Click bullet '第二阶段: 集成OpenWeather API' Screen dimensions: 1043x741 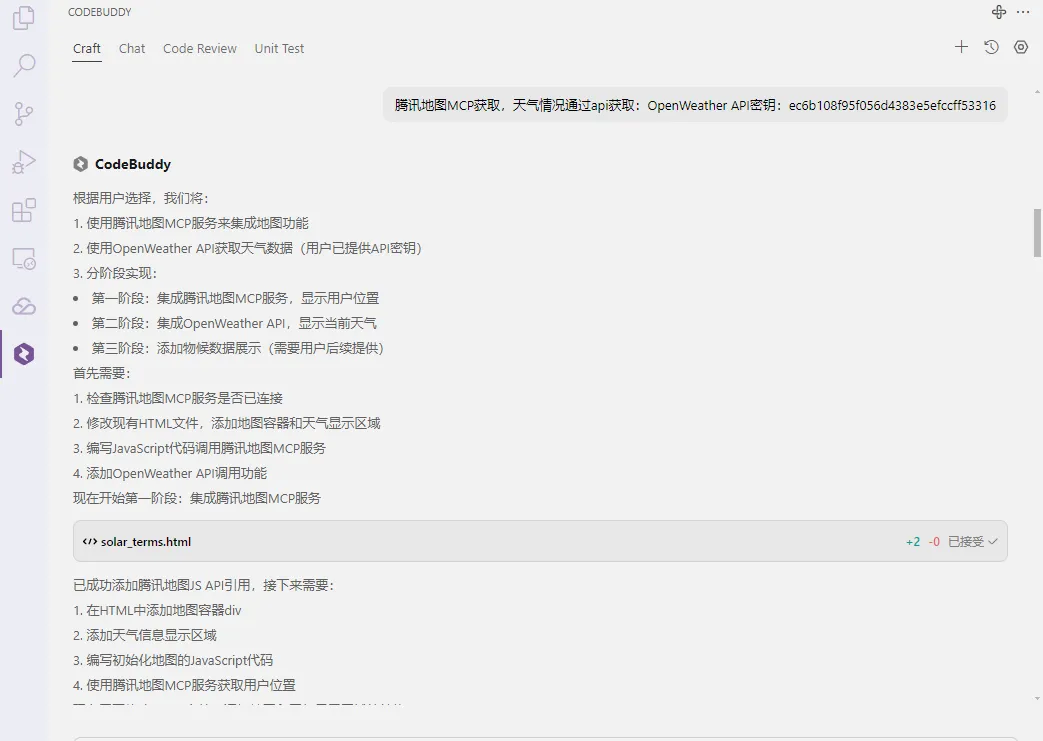[233, 323]
